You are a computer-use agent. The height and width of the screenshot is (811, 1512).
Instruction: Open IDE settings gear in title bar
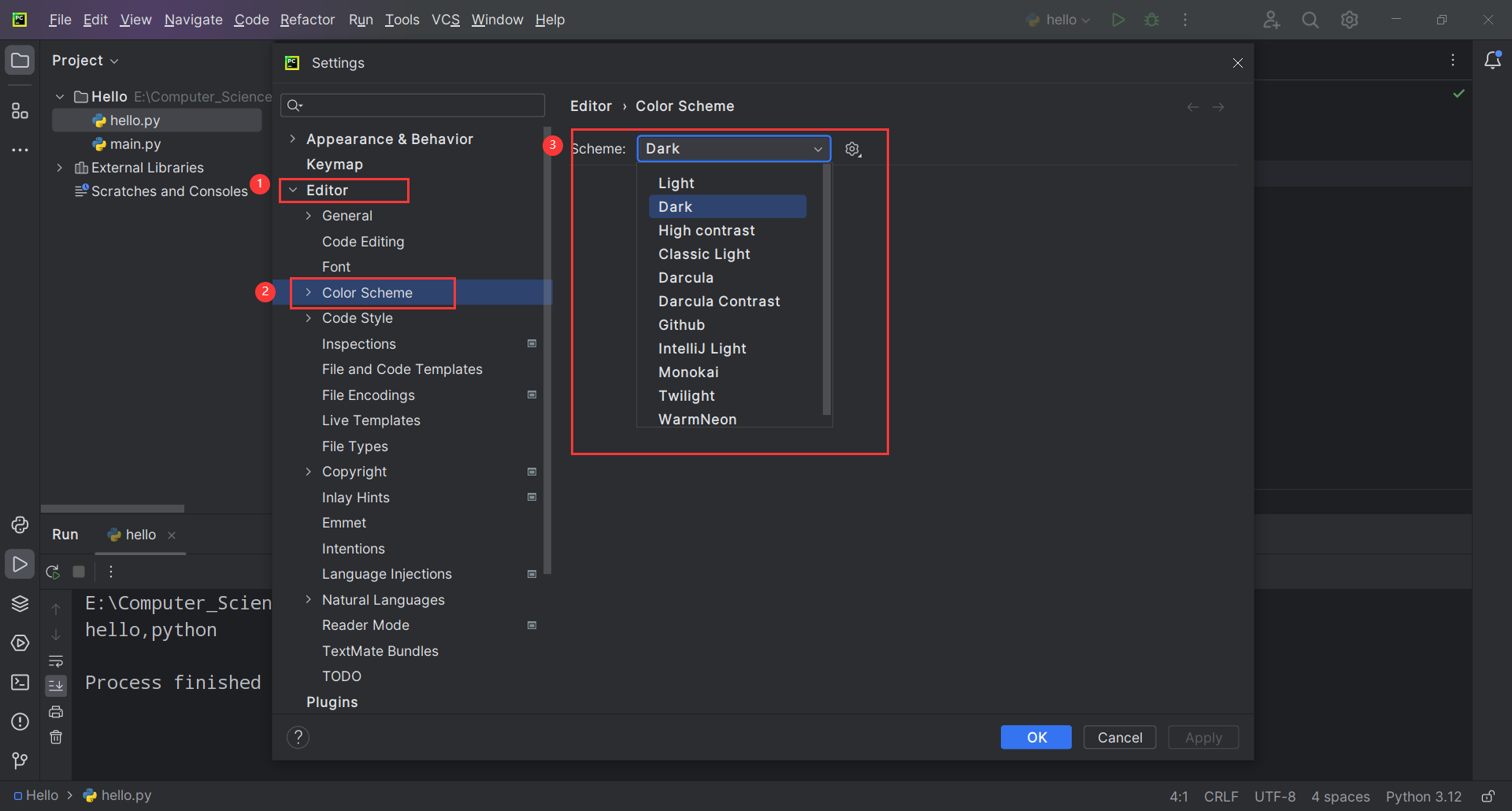click(x=1350, y=20)
